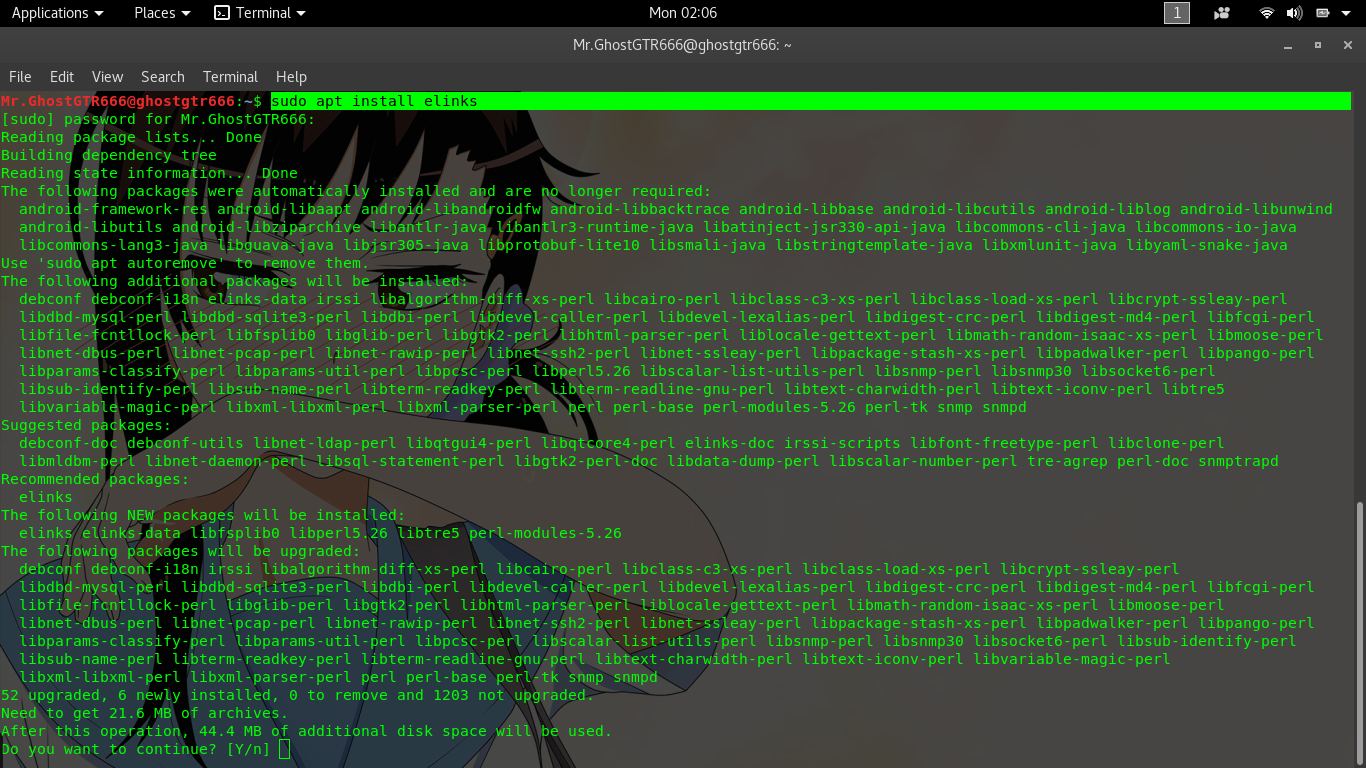This screenshot has width=1366, height=768.
Task: Click 'Reading package lists... Done' line
Action: pyautogui.click(x=131, y=137)
